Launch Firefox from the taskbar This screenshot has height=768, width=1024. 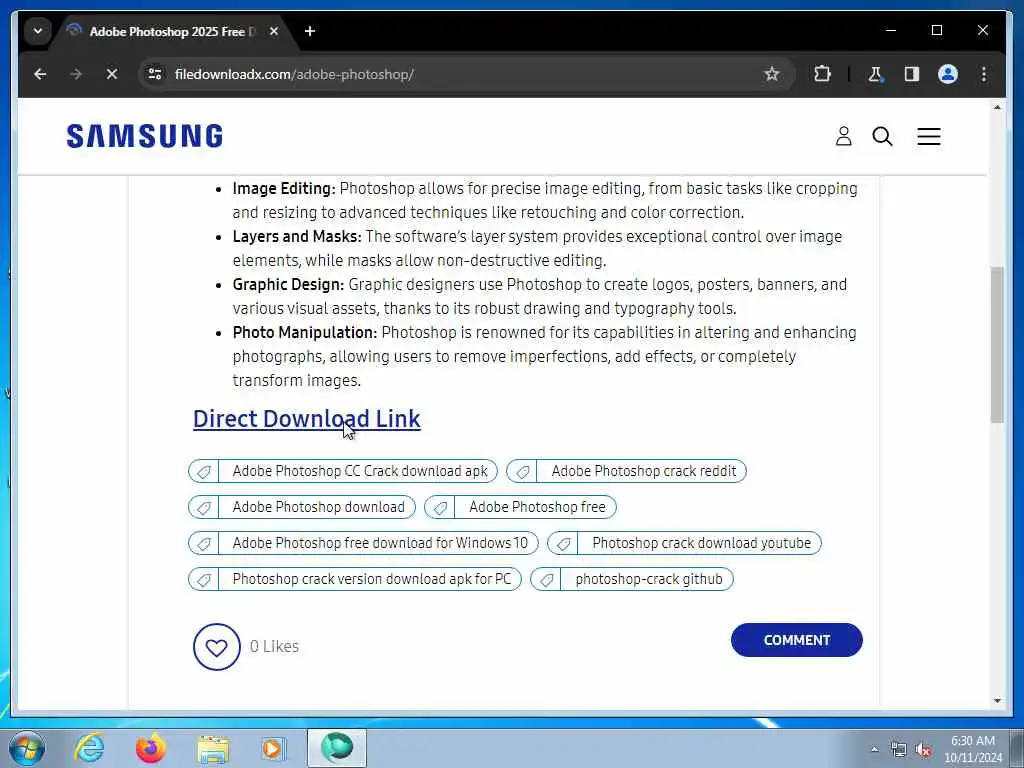pos(151,748)
